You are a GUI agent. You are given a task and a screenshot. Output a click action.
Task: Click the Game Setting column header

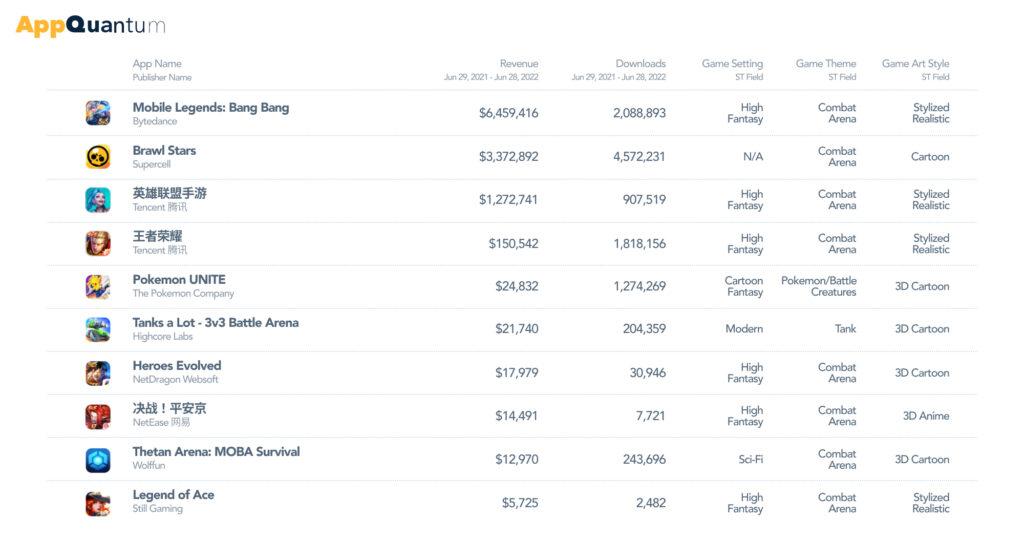732,63
